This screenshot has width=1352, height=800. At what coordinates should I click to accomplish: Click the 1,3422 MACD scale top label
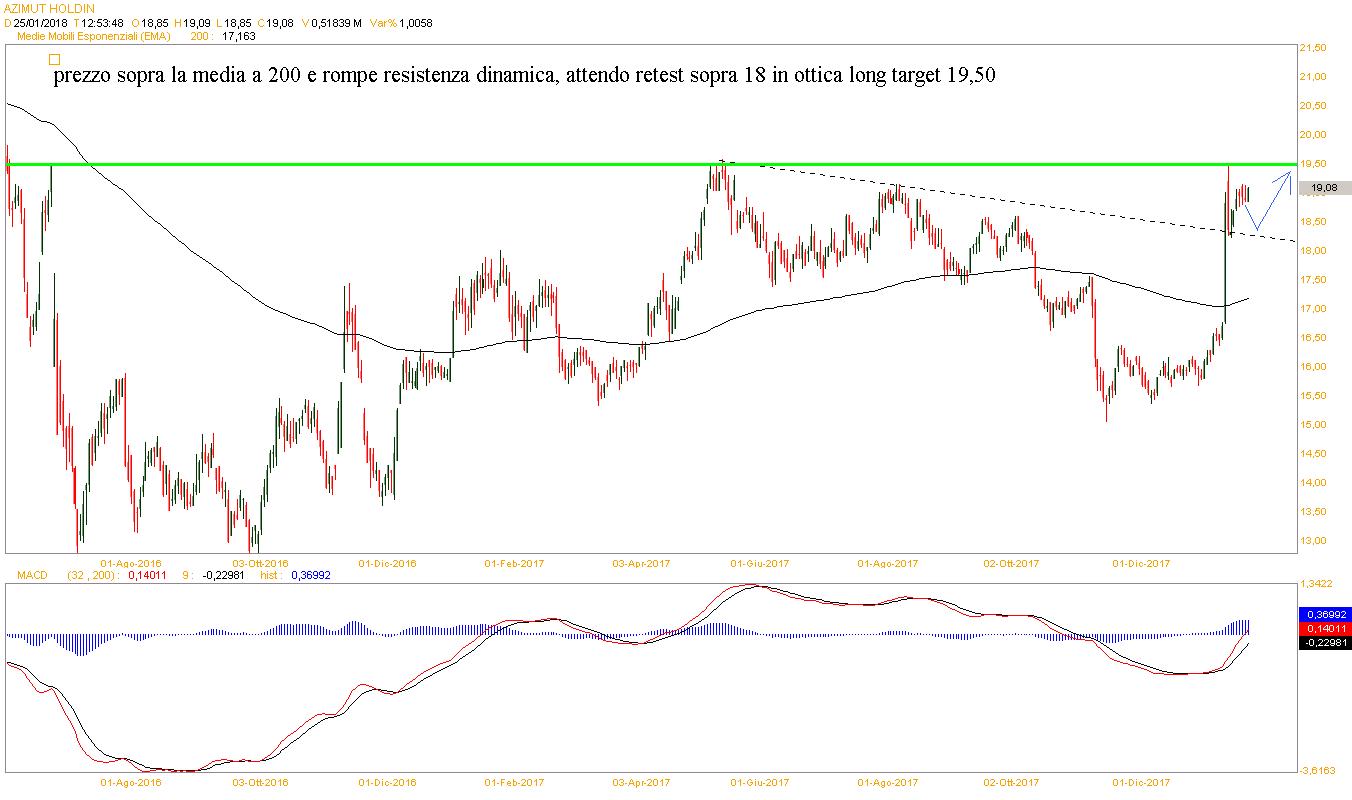pos(1315,584)
